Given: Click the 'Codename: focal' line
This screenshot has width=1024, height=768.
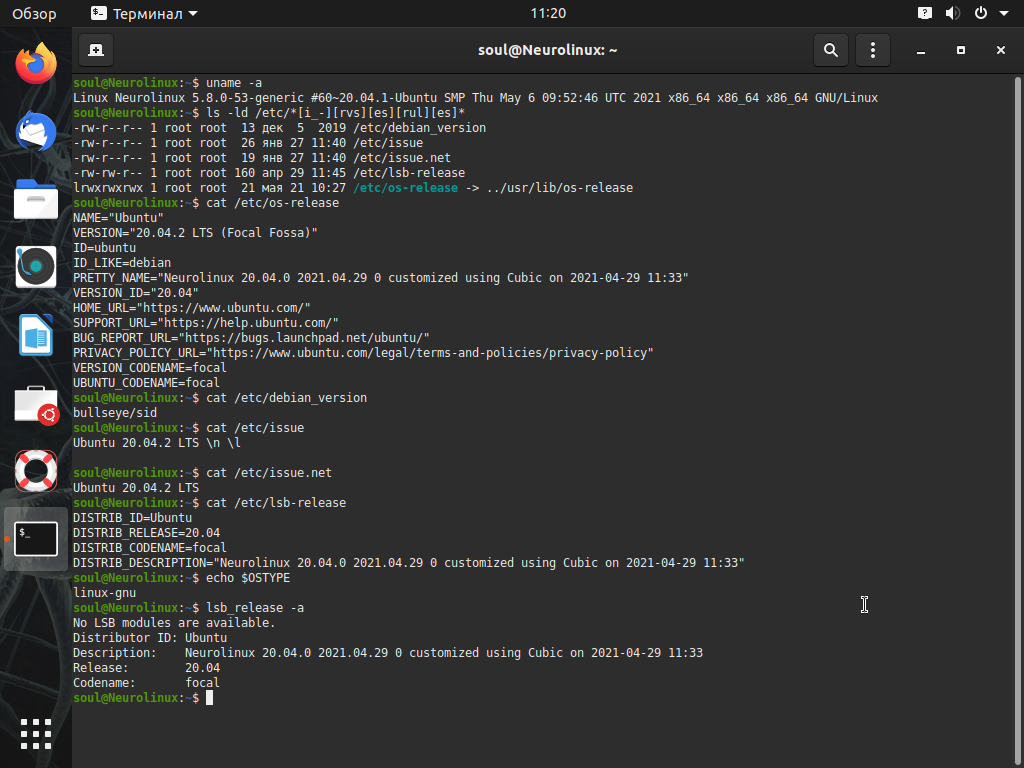Looking at the screenshot, I should click(146, 683).
